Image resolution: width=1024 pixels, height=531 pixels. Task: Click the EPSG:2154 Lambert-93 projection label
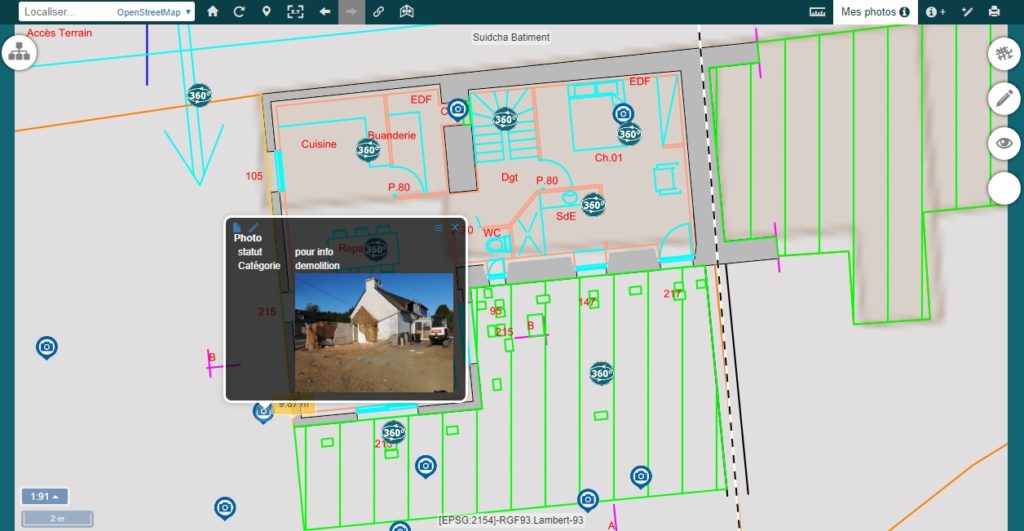511,520
